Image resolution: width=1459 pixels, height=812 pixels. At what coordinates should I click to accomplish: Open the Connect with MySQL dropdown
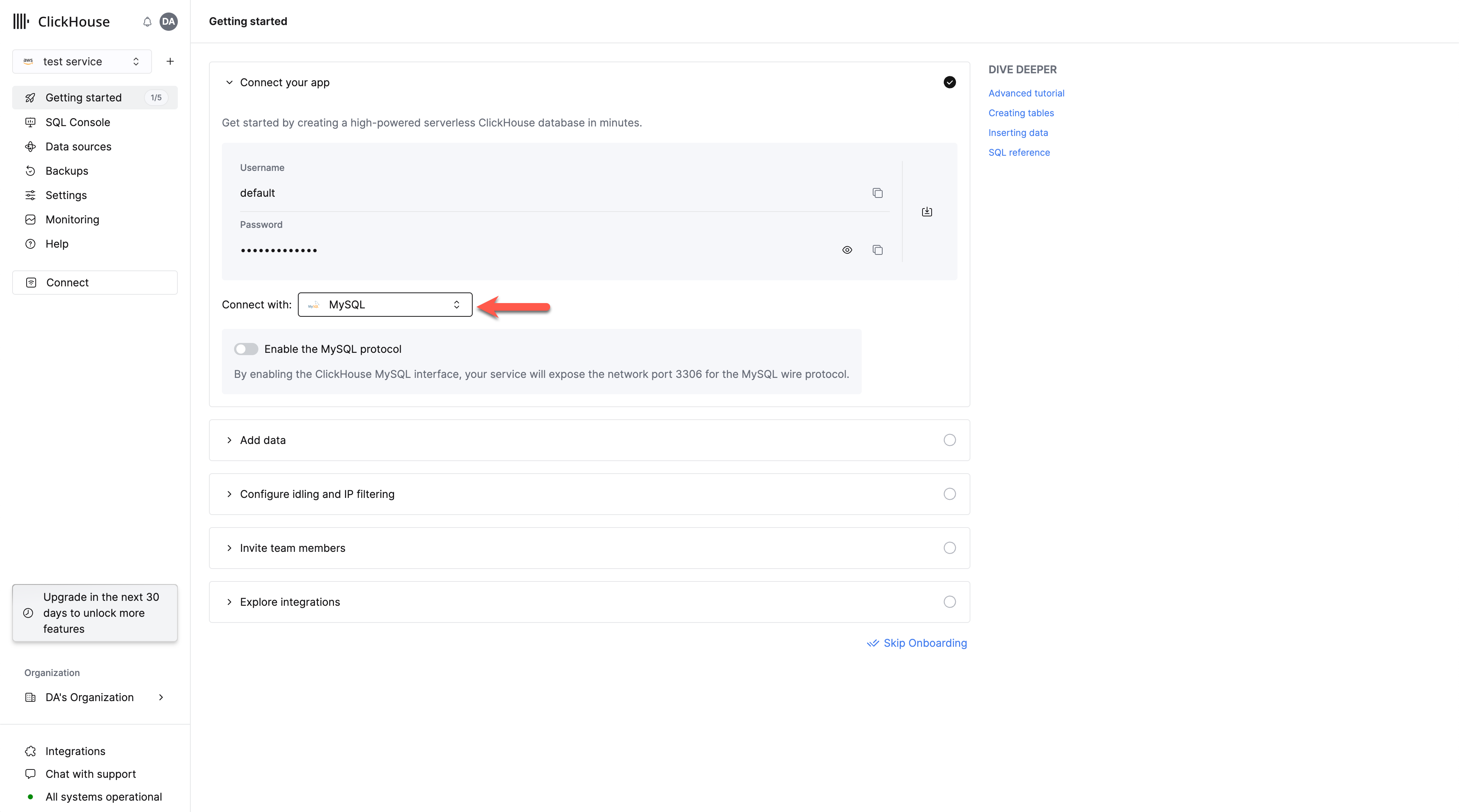tap(385, 304)
